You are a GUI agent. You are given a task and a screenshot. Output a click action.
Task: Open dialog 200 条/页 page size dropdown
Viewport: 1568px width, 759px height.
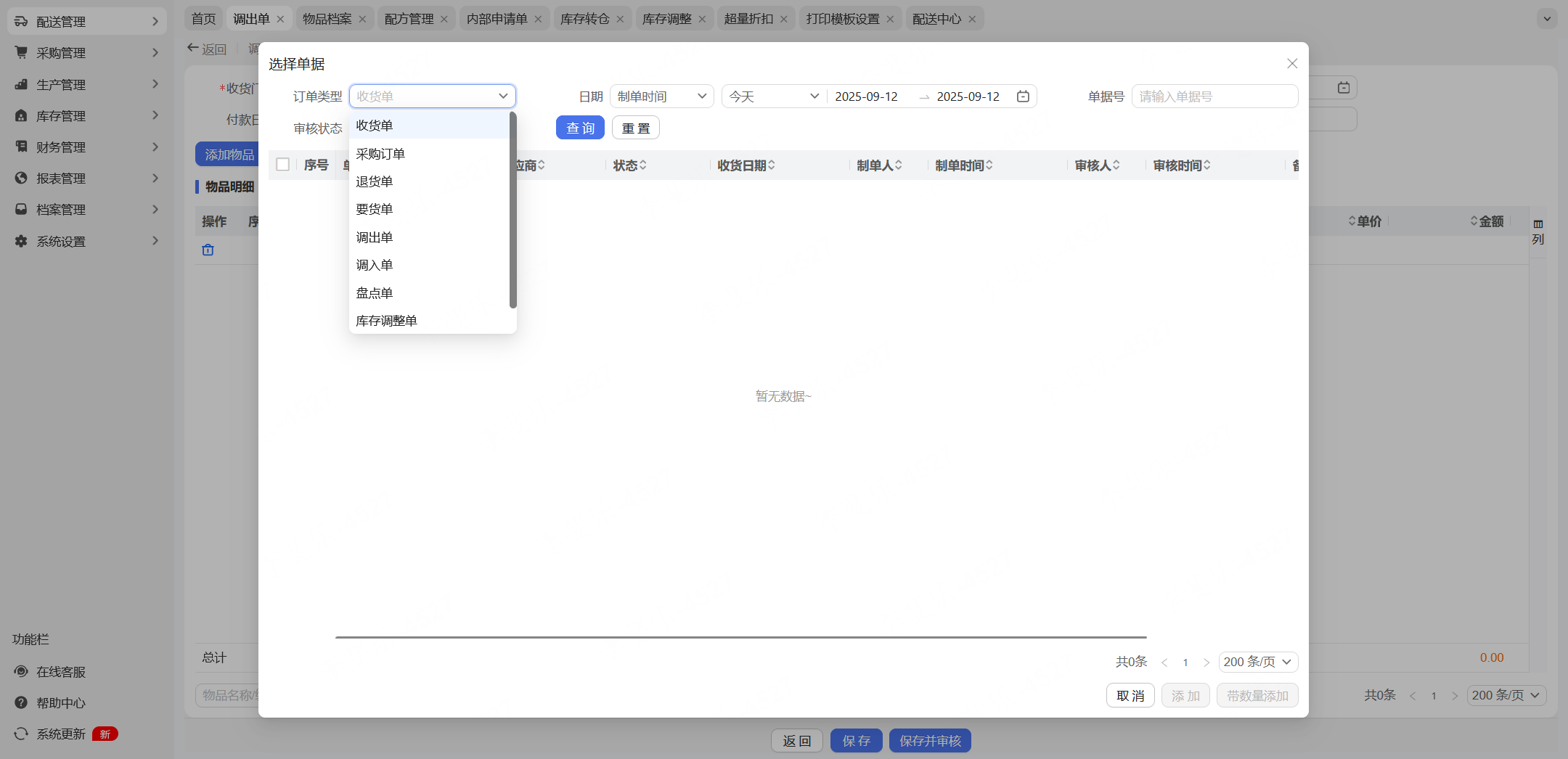1258,662
